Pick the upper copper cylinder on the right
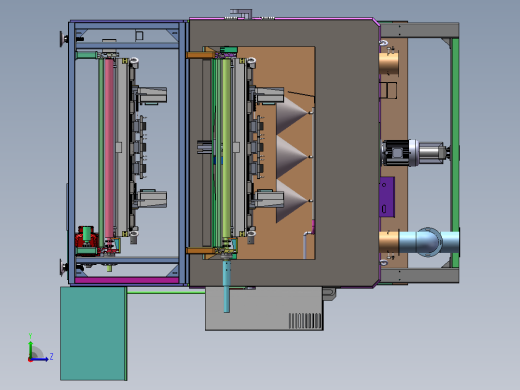The width and height of the screenshot is (520, 390). click(389, 64)
